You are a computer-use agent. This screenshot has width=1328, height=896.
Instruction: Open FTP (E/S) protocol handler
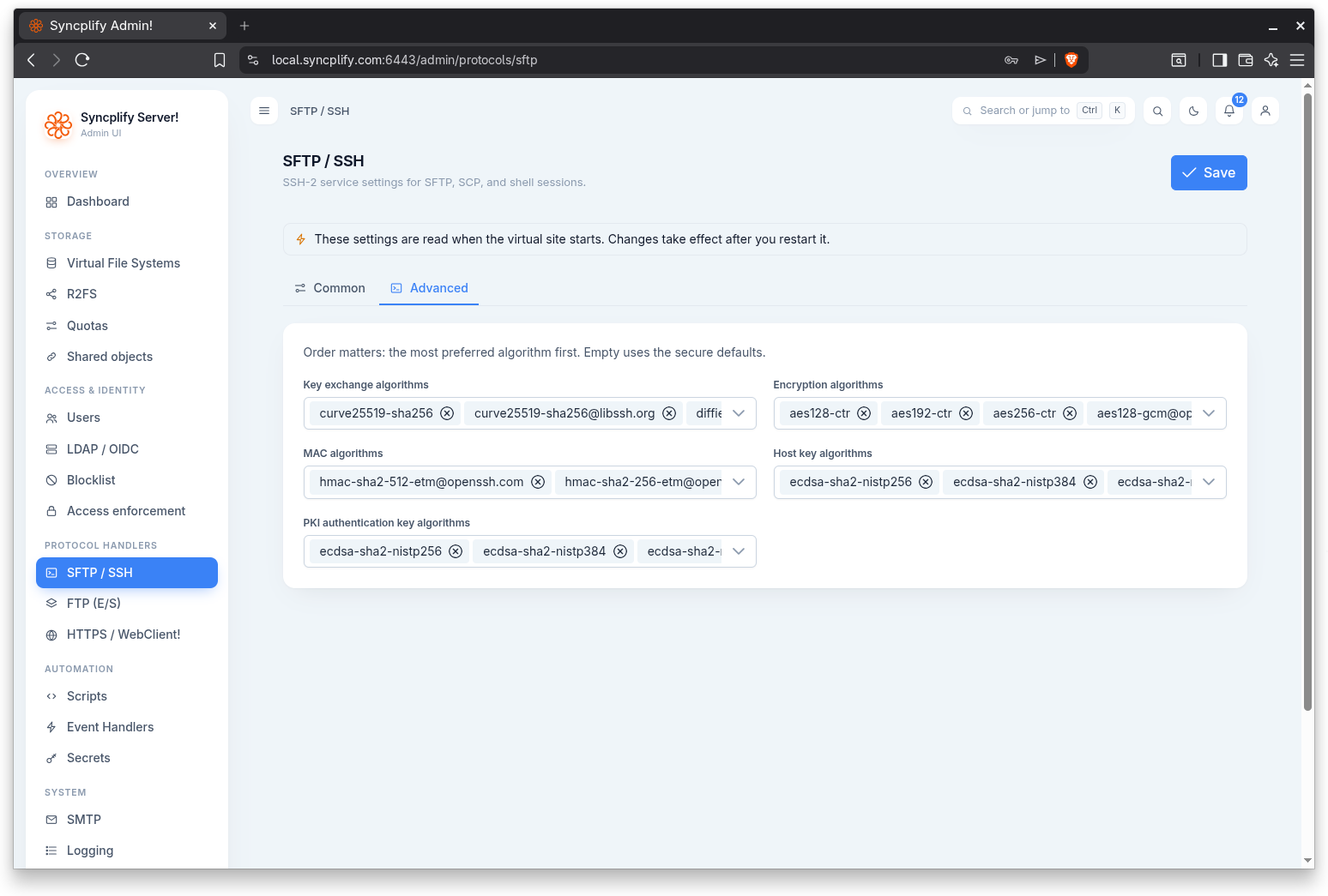(127, 604)
